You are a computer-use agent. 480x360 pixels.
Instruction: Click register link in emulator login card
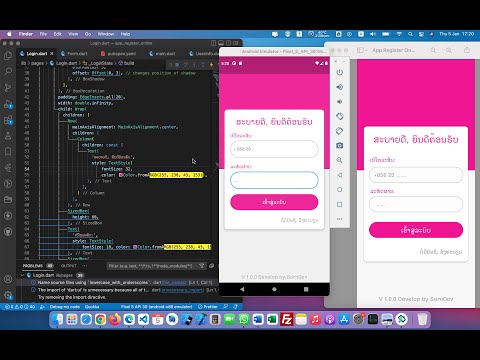[299, 220]
